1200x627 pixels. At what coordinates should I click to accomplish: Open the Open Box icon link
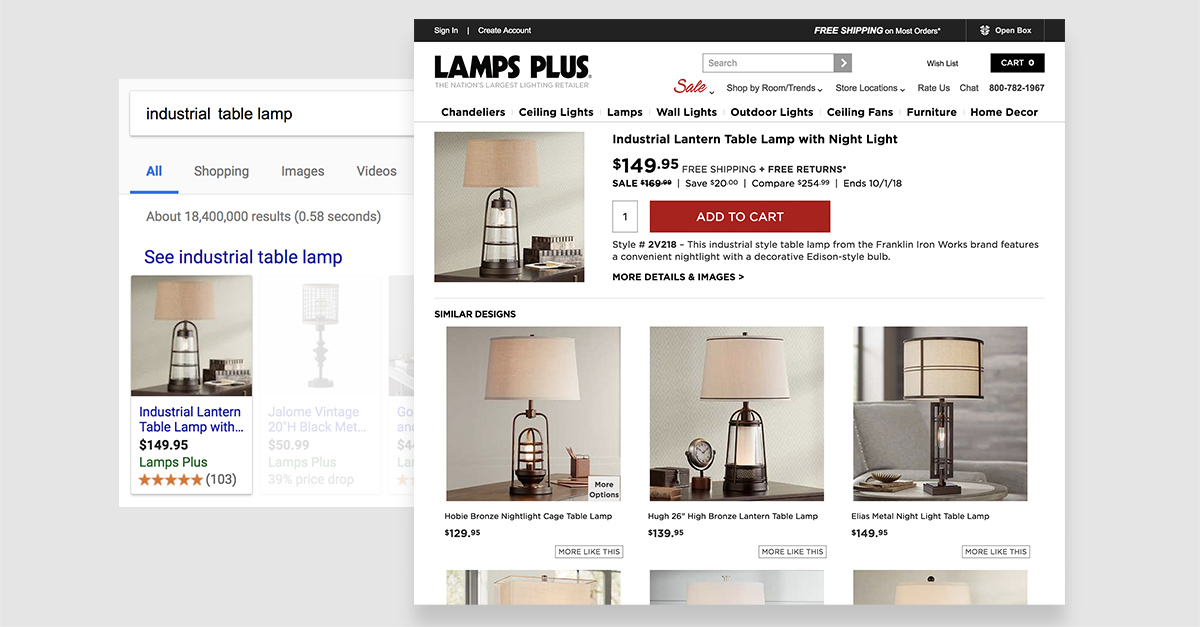click(1006, 30)
